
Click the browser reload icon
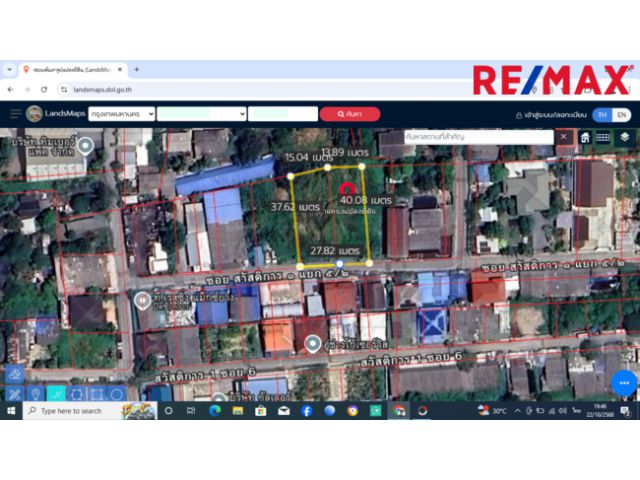43,89
